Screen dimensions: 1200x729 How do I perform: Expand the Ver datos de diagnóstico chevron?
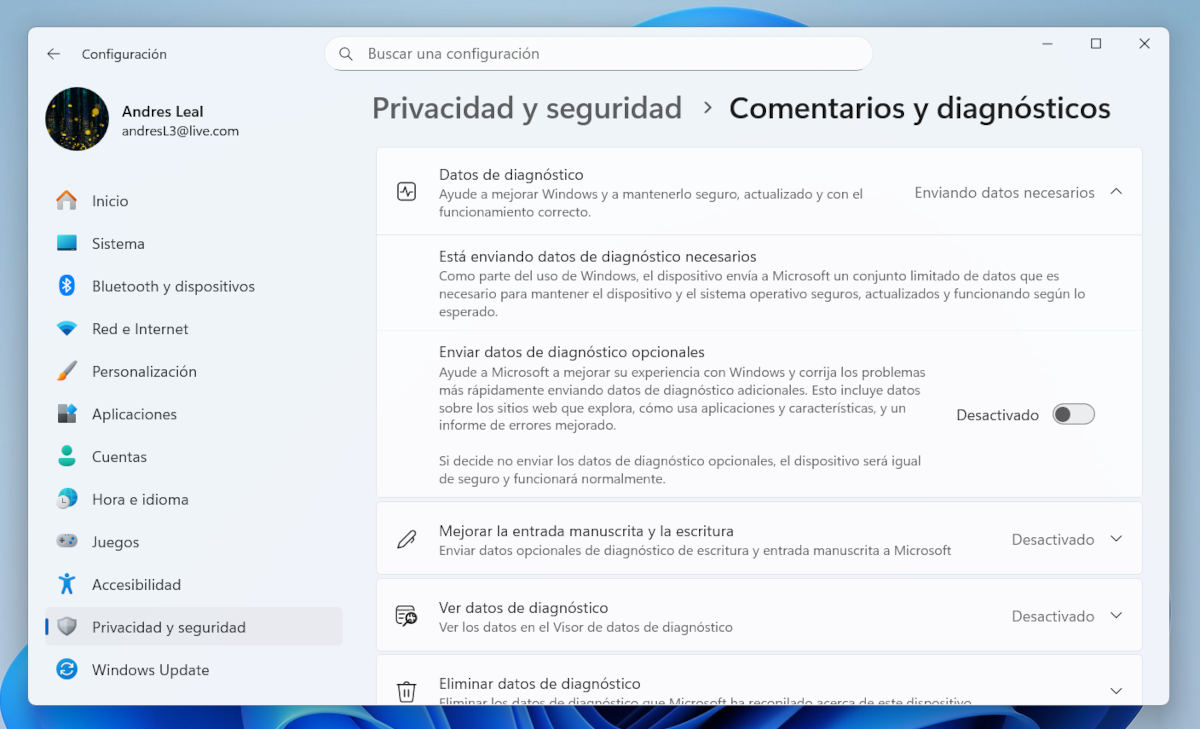click(x=1116, y=616)
